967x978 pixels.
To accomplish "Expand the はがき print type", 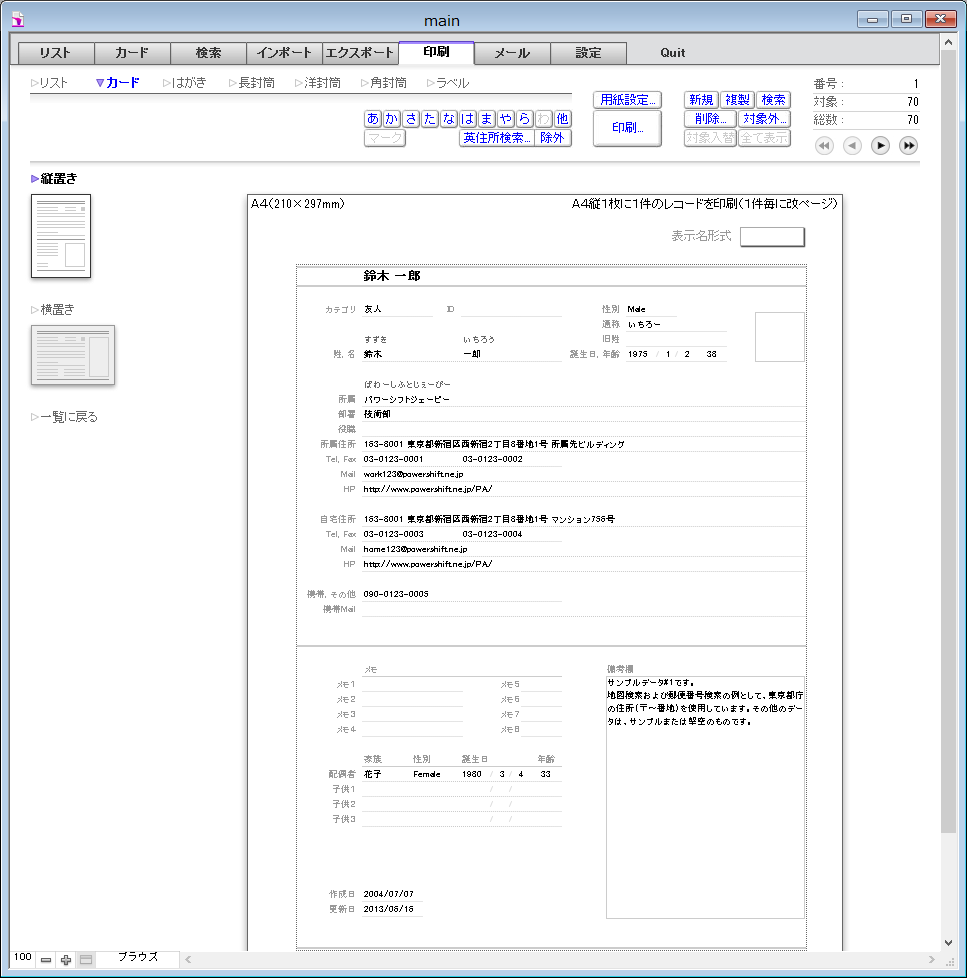I will click(x=186, y=83).
